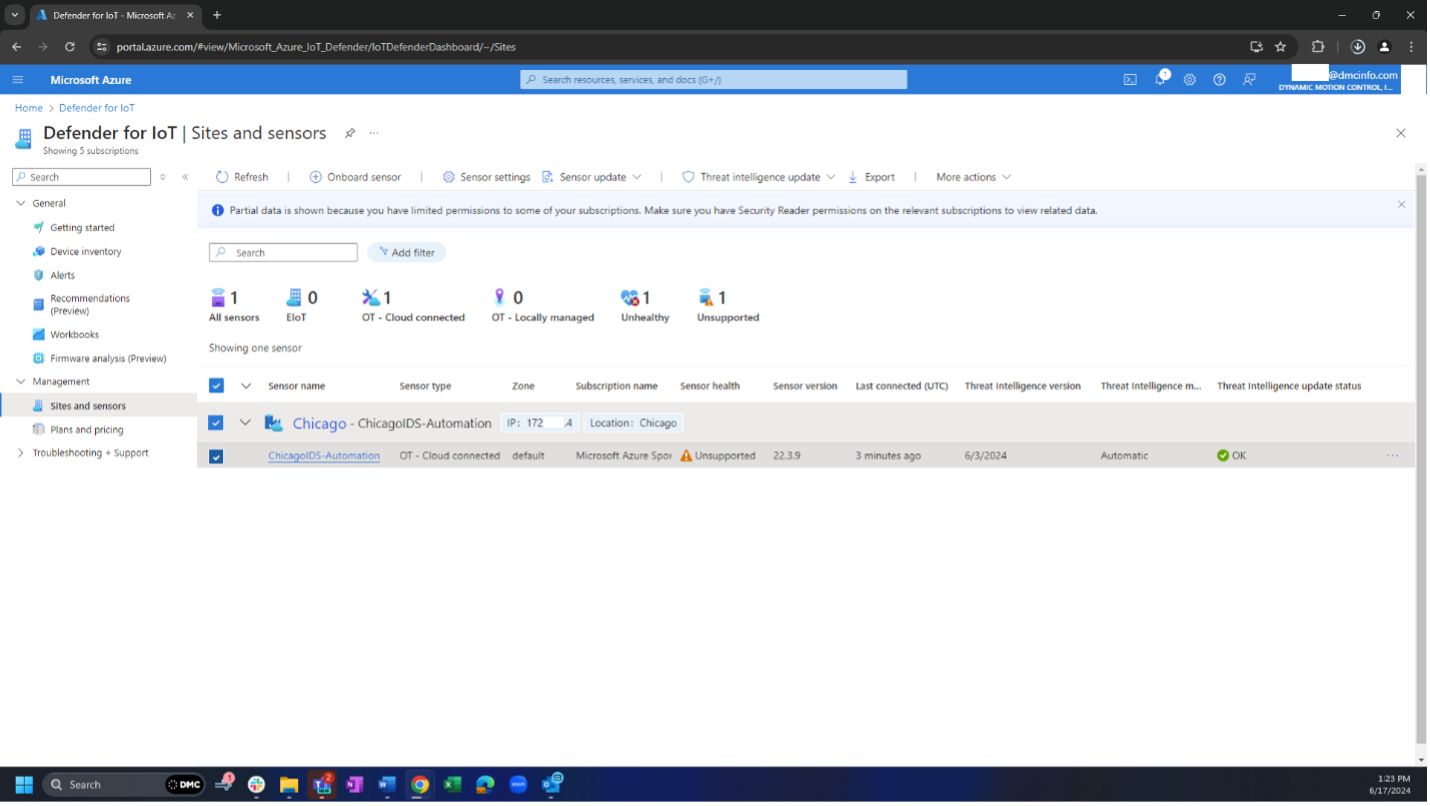Dismiss the partial data info banner
Screen dimensions: 1430x806
pos(1401,204)
